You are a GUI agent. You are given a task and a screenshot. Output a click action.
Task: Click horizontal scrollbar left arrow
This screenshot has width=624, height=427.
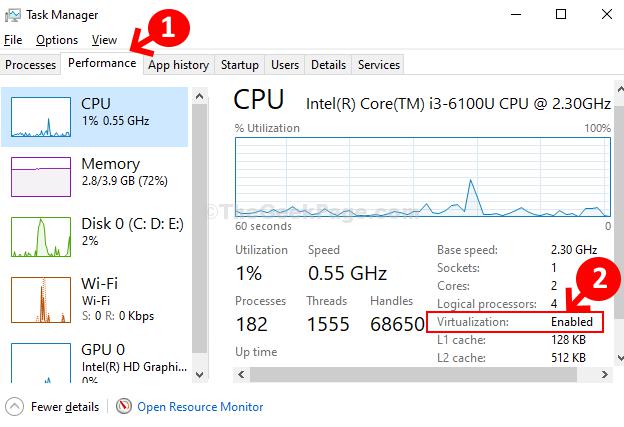[241, 374]
